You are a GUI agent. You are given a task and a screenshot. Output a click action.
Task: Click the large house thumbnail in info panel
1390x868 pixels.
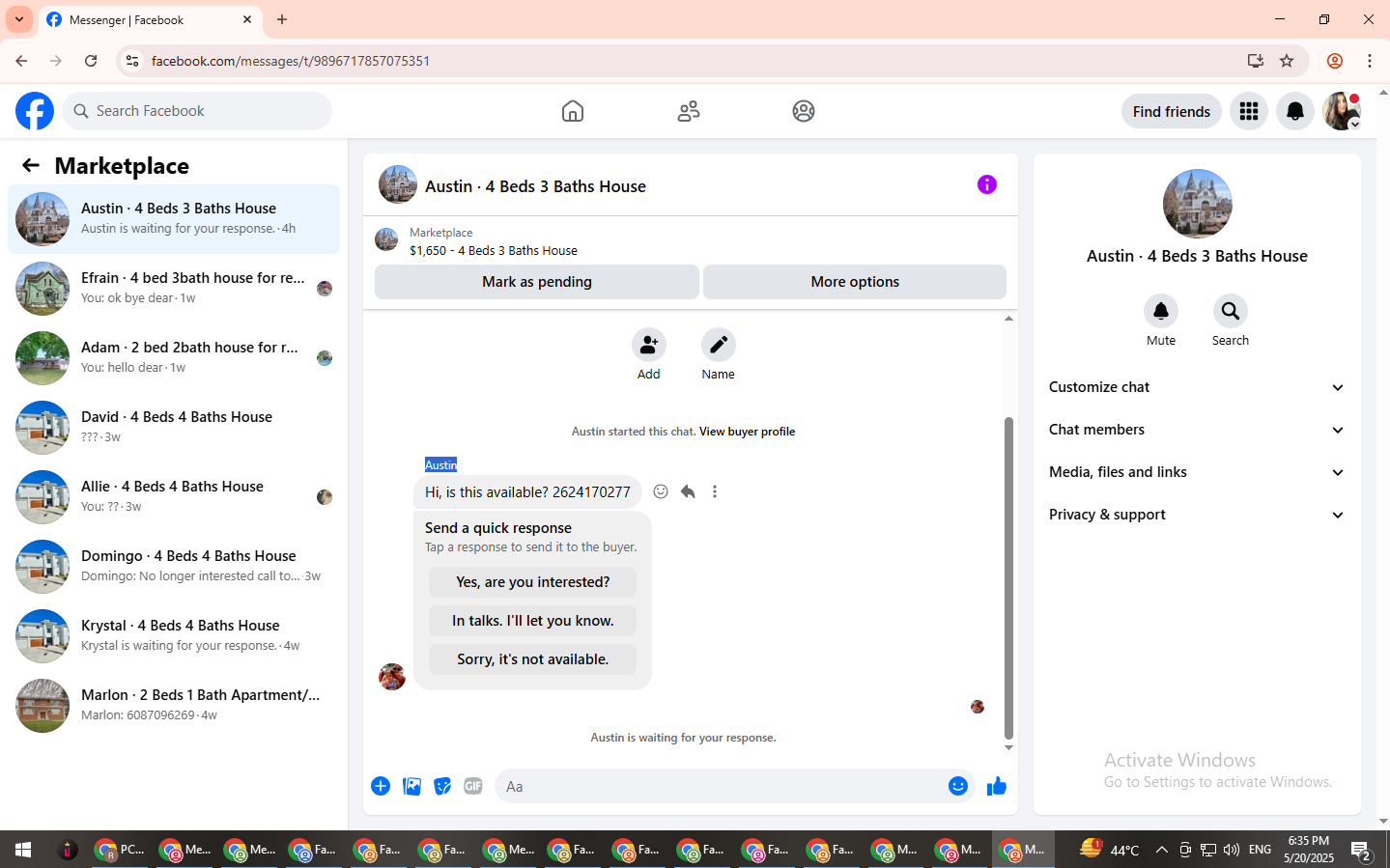coord(1197,204)
